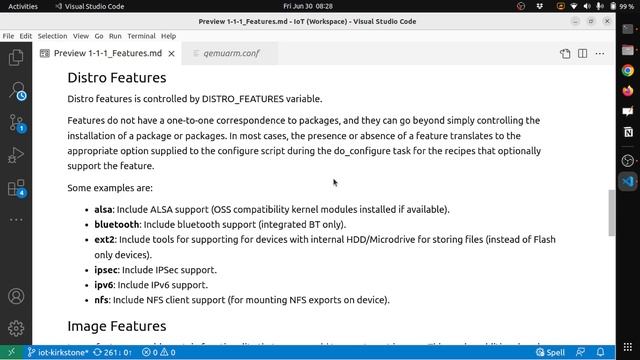Open the More Actions editor menu
The width and height of the screenshot is (640, 360).
pyautogui.click(x=600, y=53)
